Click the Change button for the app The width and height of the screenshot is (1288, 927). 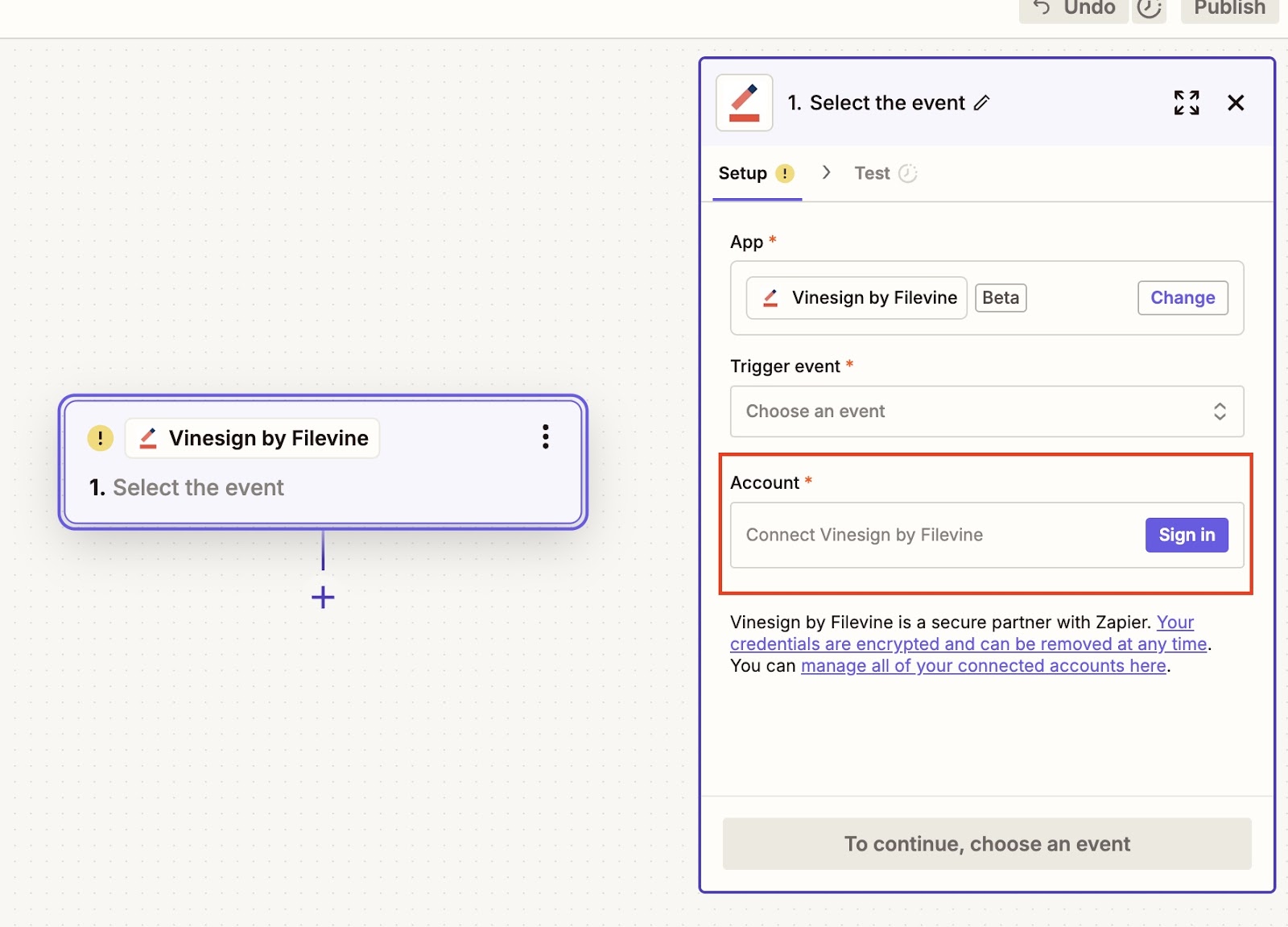[1183, 298]
